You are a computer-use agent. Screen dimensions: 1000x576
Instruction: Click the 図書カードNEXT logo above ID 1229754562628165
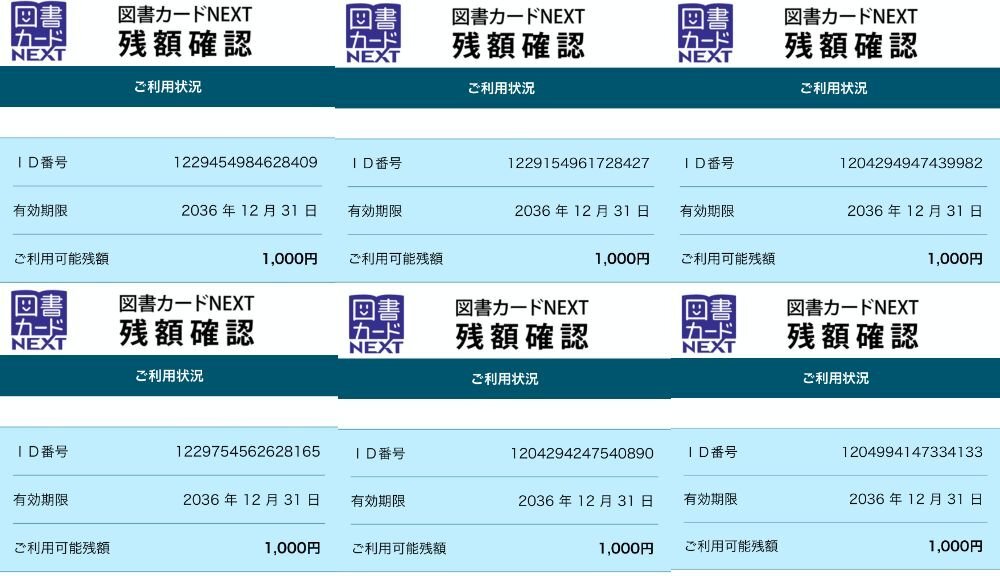39,320
